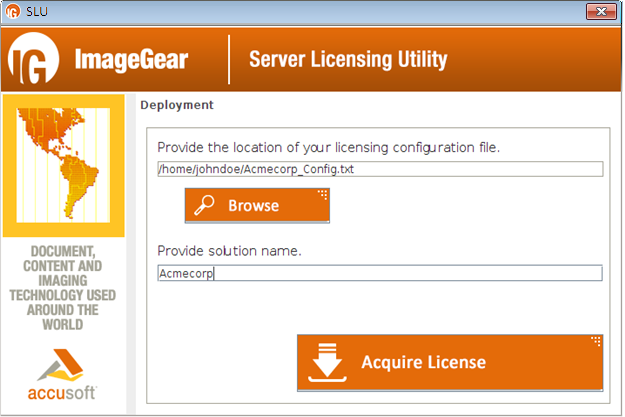Click the Accusoft triangle logo icon

62,362
